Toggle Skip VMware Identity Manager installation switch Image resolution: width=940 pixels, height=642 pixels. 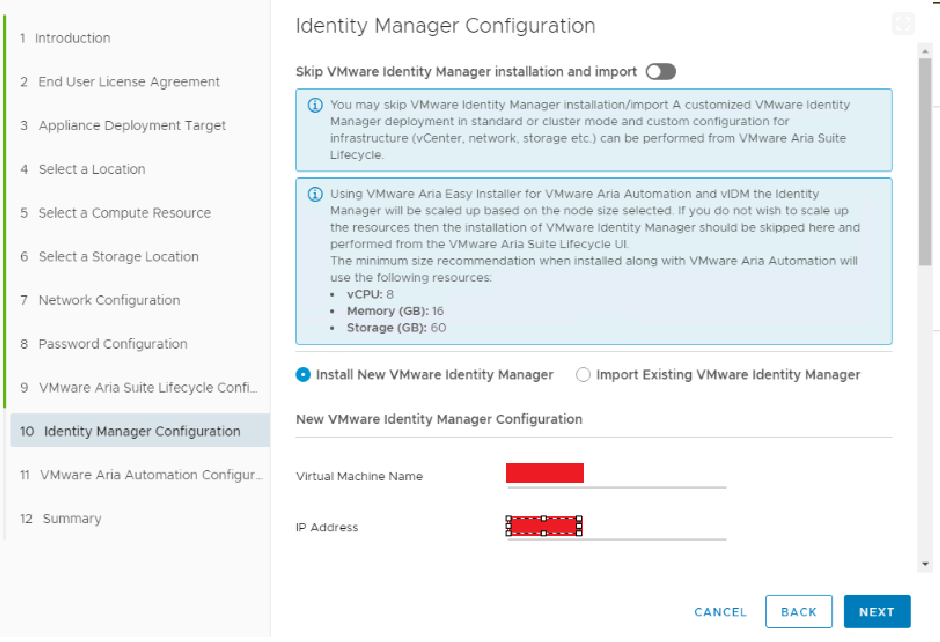661,72
